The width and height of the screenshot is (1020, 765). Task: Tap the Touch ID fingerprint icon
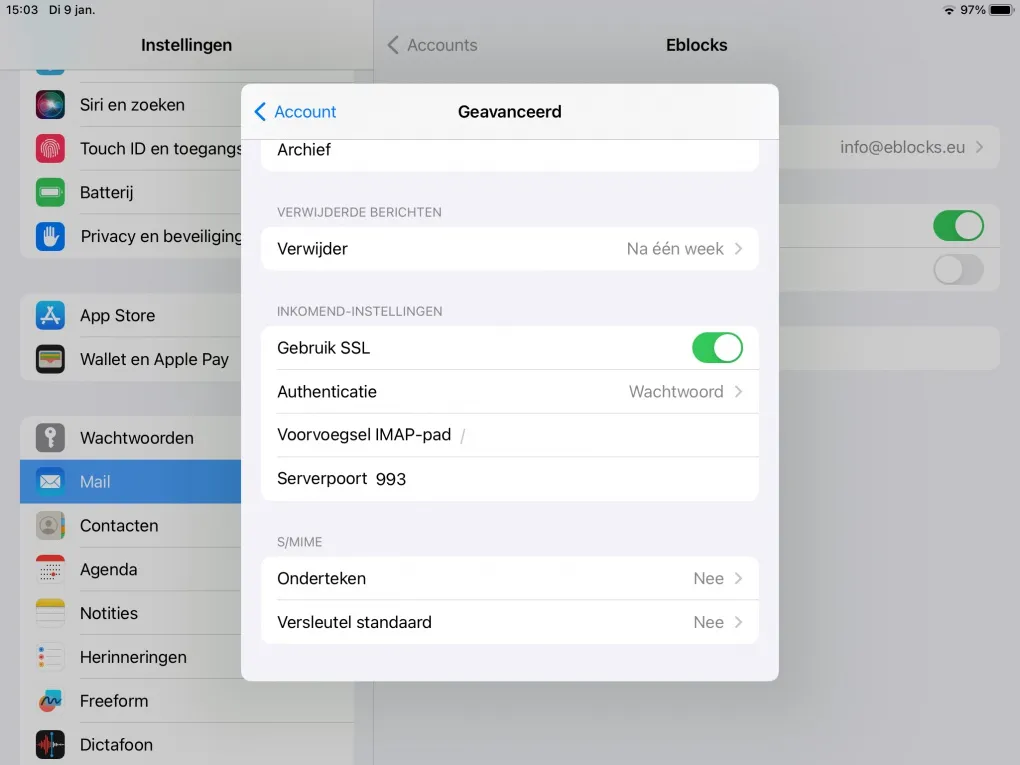coord(50,148)
